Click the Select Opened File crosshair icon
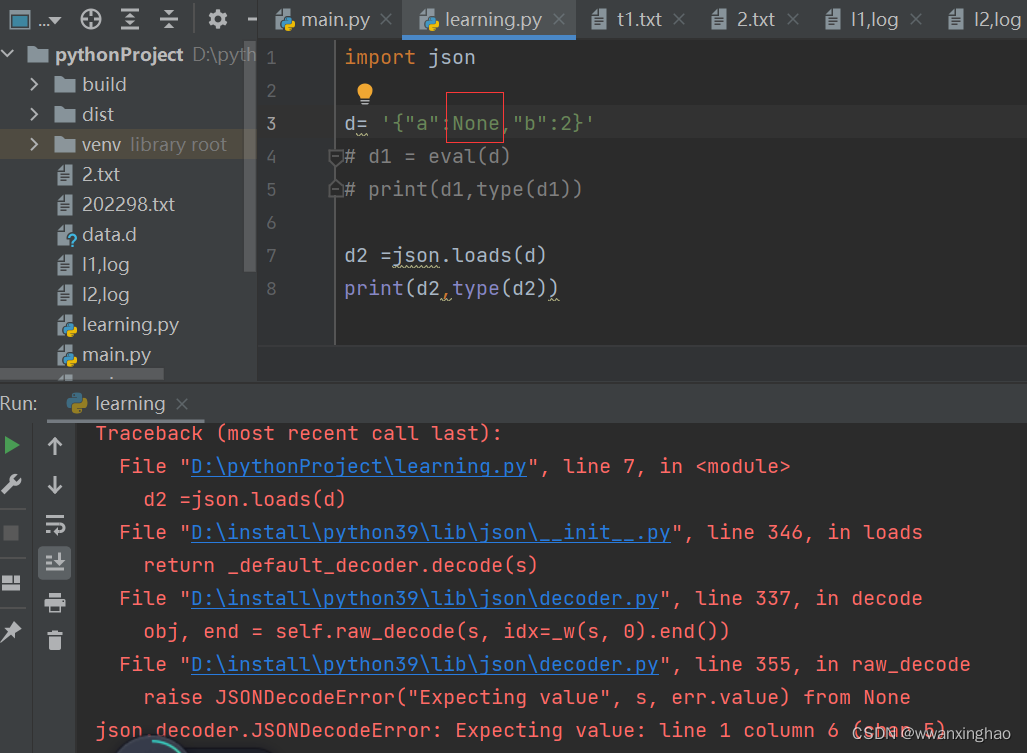This screenshot has height=753, width=1027. (91, 20)
